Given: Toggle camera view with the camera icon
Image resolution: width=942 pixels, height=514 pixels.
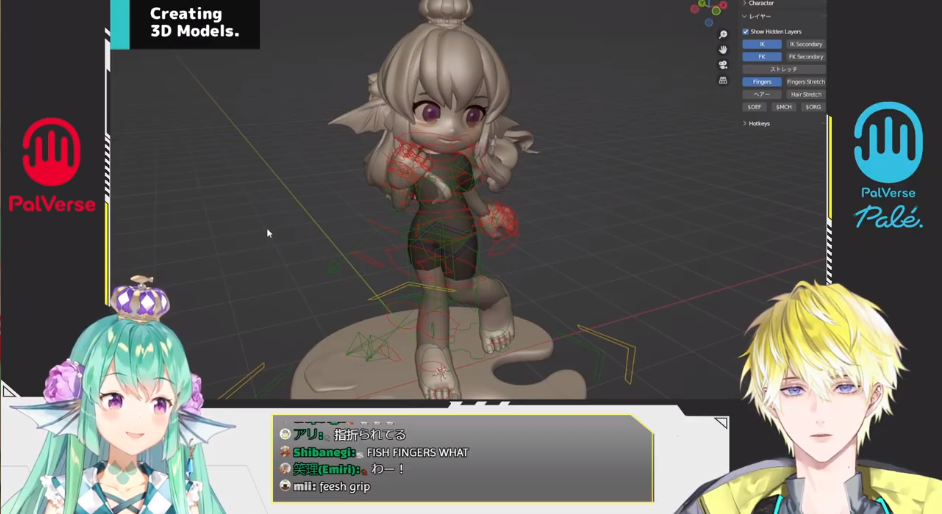Looking at the screenshot, I should point(723,65).
